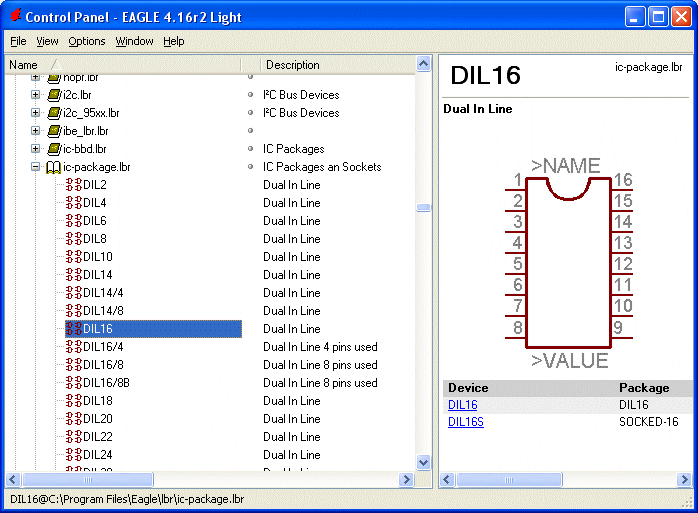Viewport: 698px width, 513px height.
Task: Click the tree panel scroll right arrow
Action: click(x=406, y=480)
